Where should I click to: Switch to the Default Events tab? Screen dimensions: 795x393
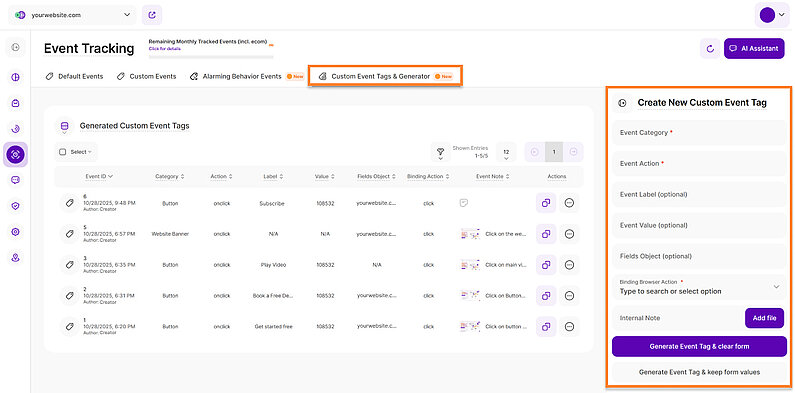click(74, 77)
